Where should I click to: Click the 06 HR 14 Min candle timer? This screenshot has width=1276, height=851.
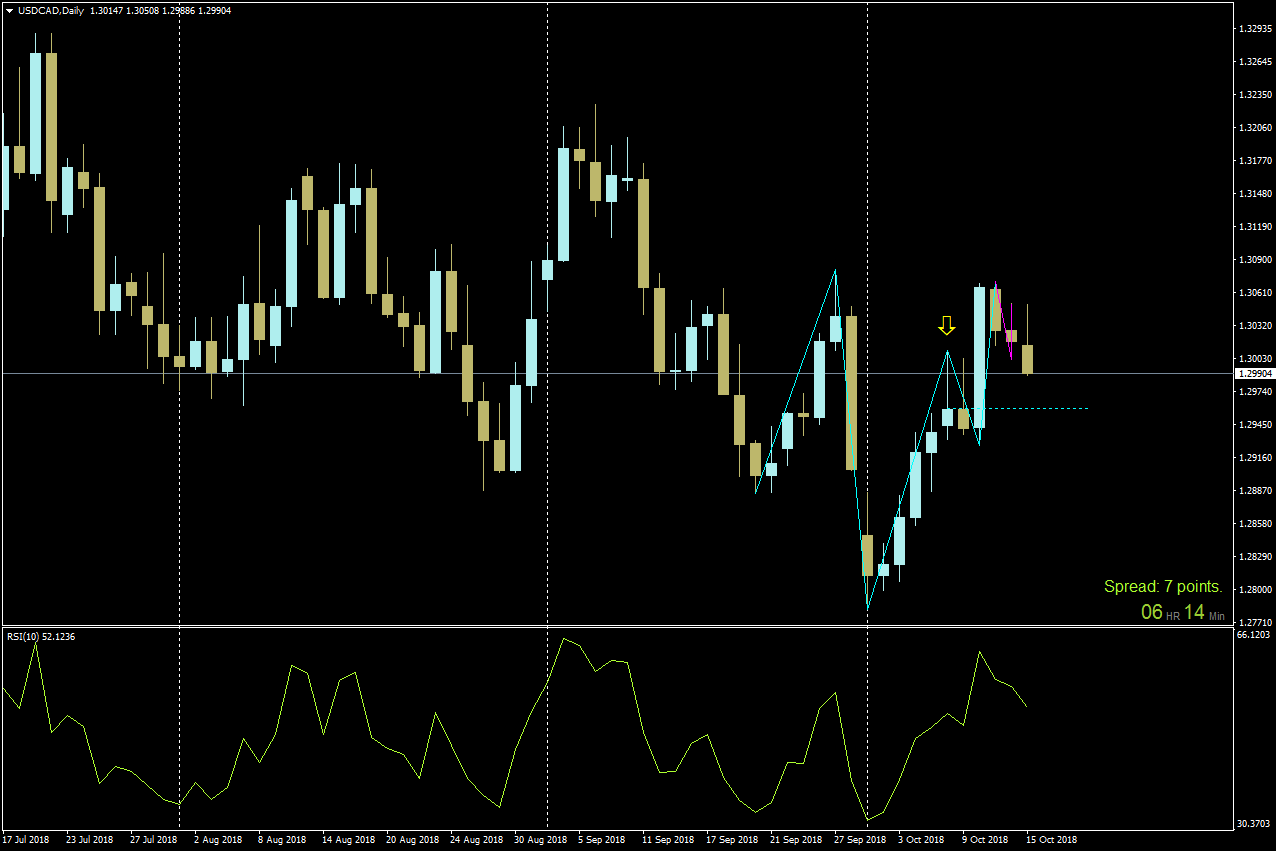[x=1183, y=612]
